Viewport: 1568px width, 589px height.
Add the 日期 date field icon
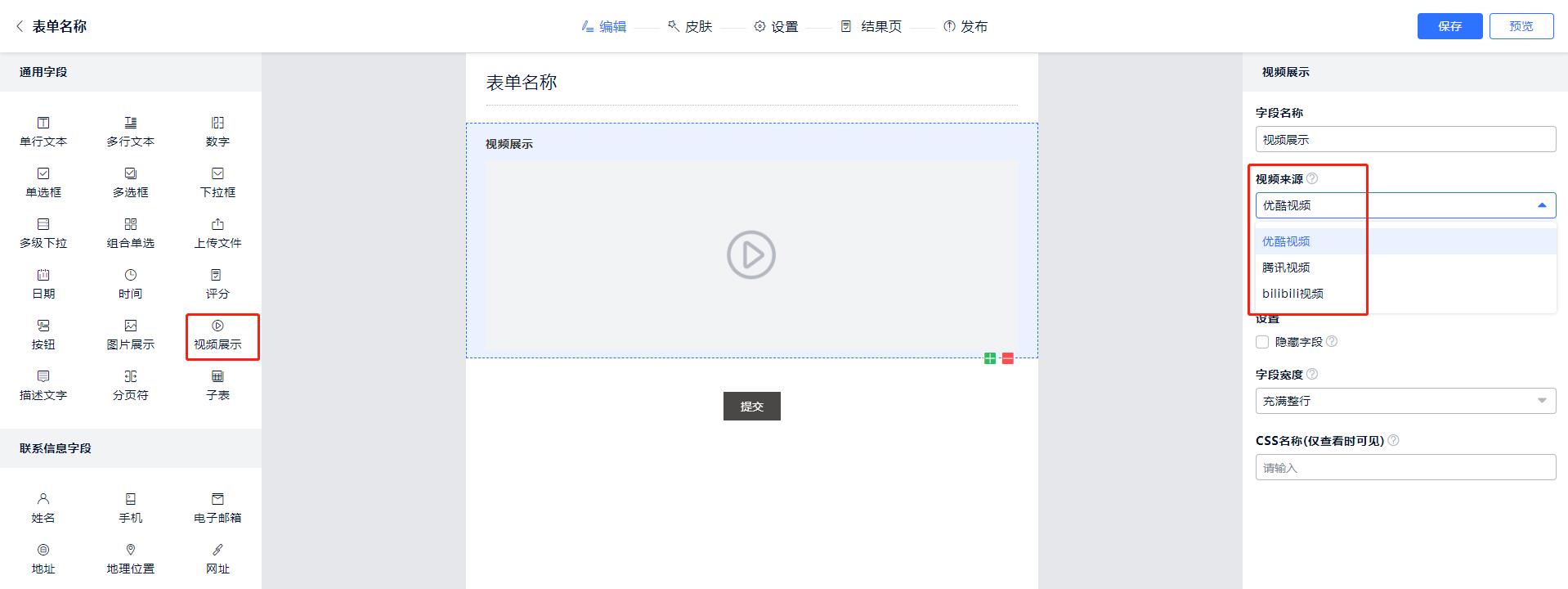(x=43, y=276)
